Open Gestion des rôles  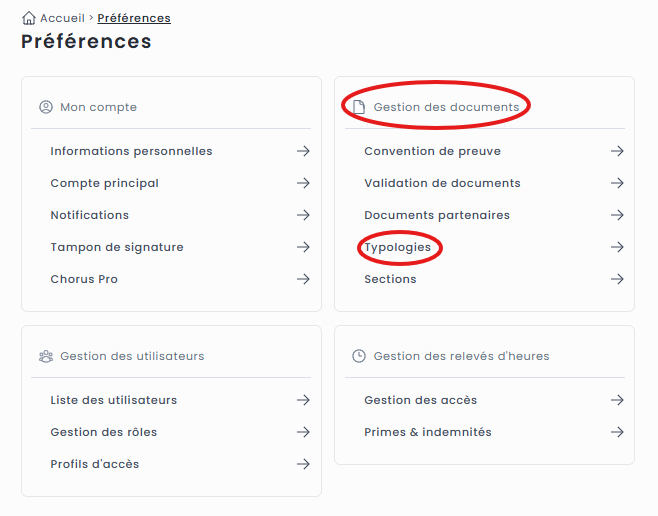[104, 432]
